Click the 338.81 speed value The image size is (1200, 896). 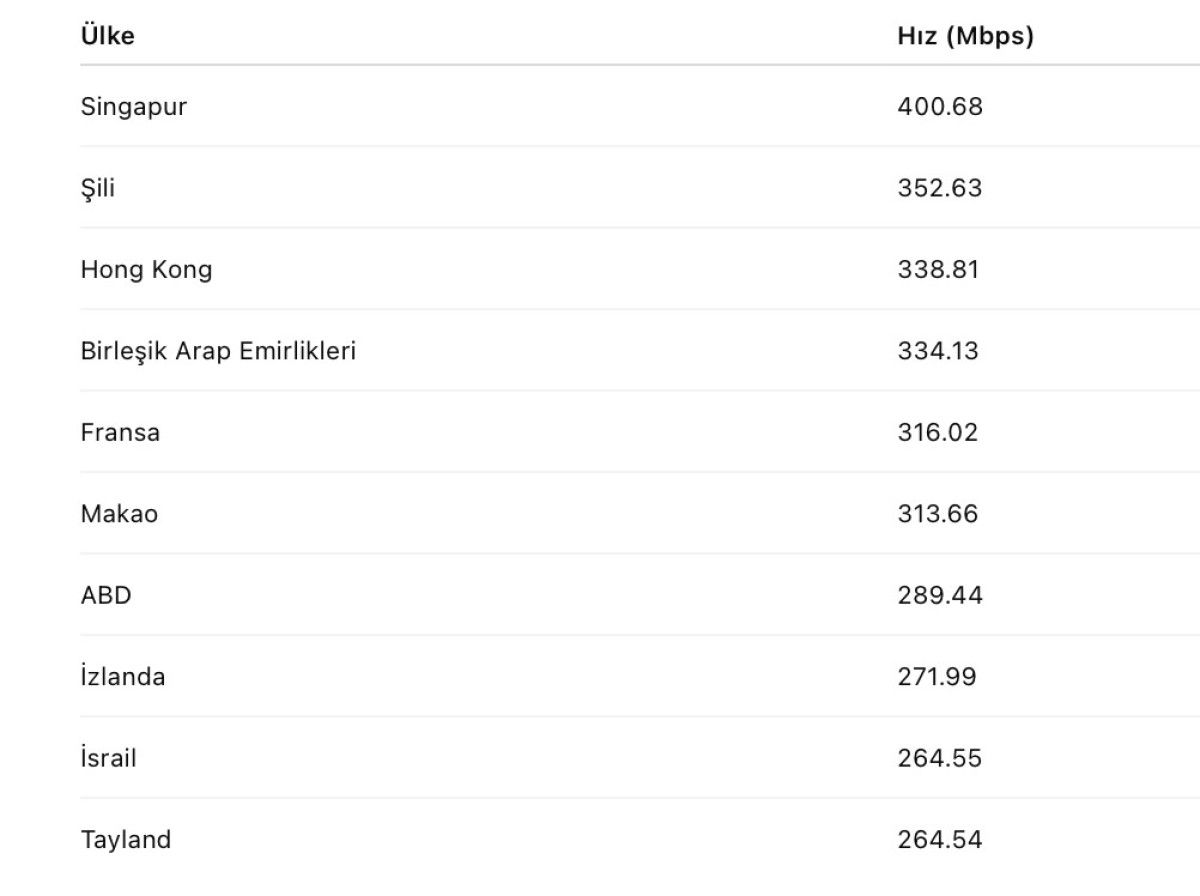click(x=938, y=270)
